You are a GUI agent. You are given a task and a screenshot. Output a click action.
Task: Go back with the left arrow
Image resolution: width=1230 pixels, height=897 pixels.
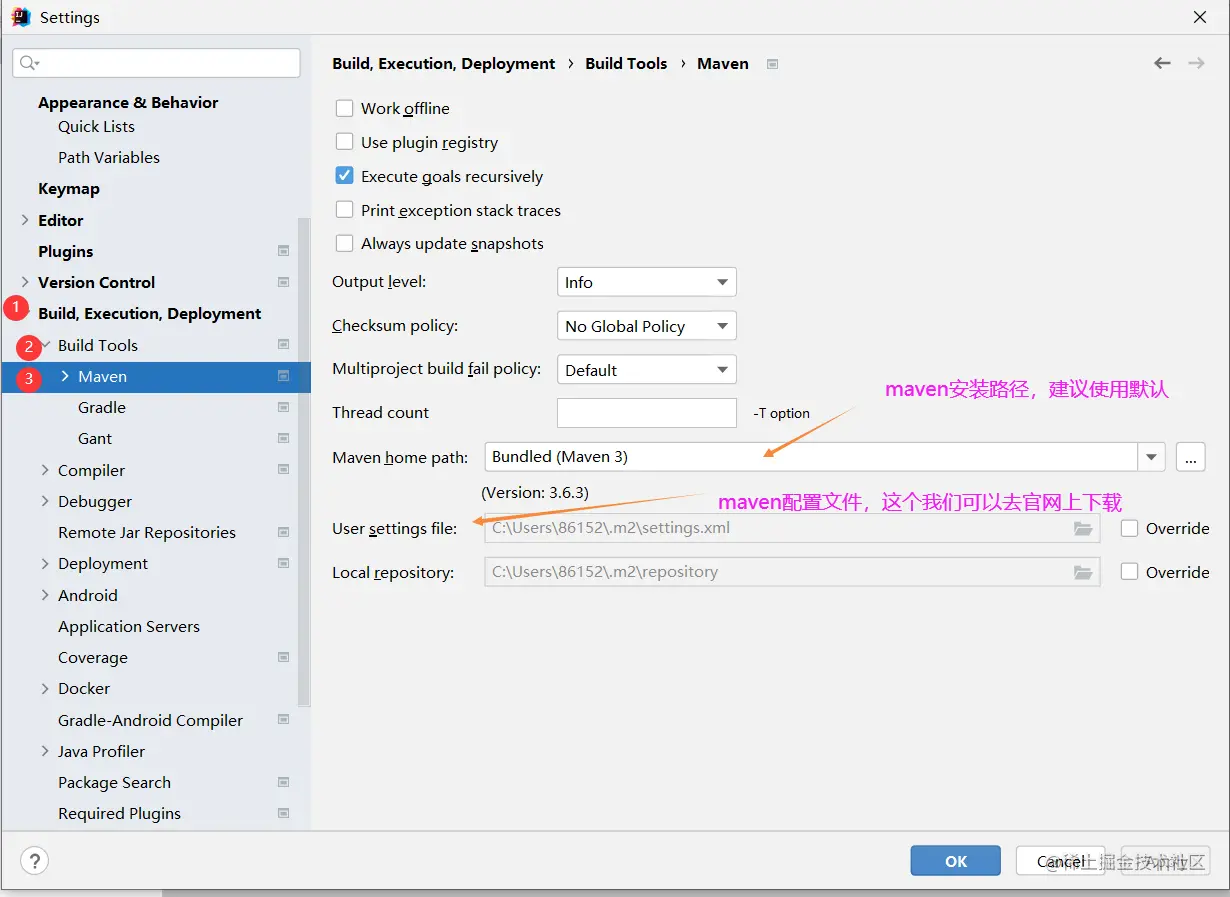click(x=1162, y=63)
